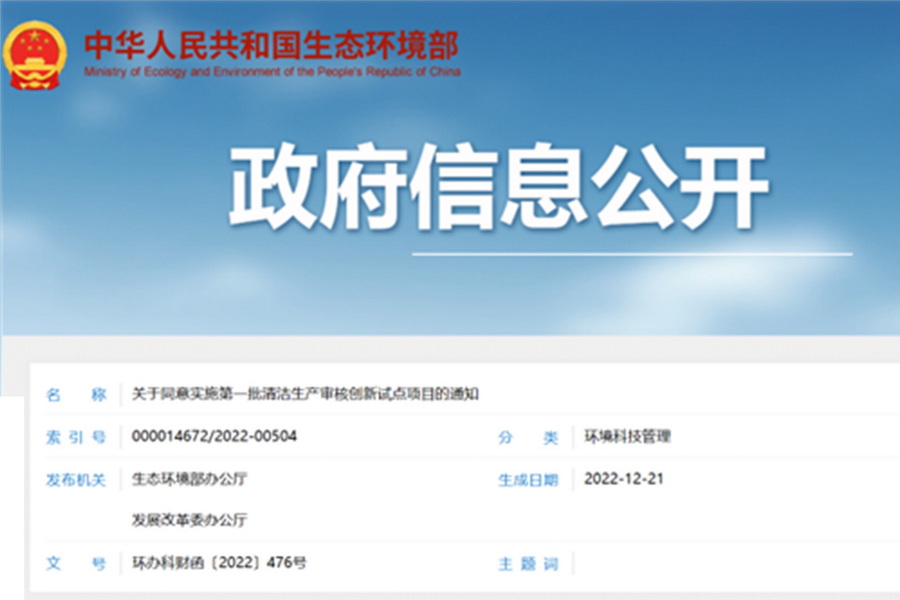The image size is (900, 600).
Task: Select the 生态环境部办公厅 issuing agency
Action: tap(189, 479)
